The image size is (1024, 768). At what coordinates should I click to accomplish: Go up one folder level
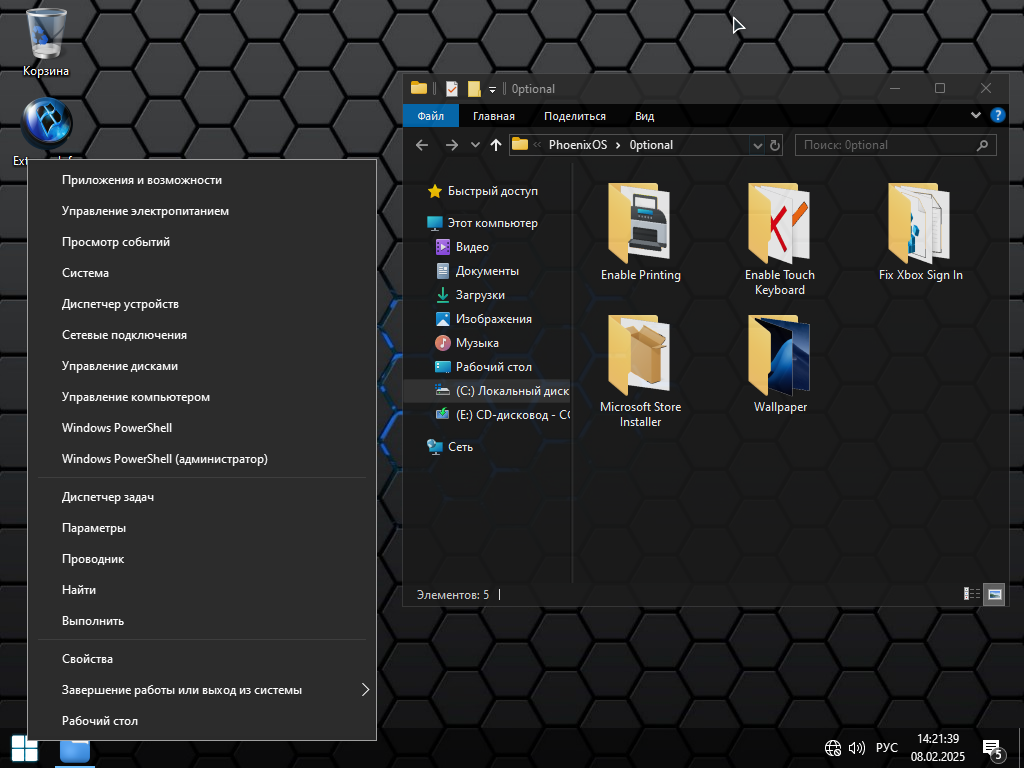click(x=496, y=145)
